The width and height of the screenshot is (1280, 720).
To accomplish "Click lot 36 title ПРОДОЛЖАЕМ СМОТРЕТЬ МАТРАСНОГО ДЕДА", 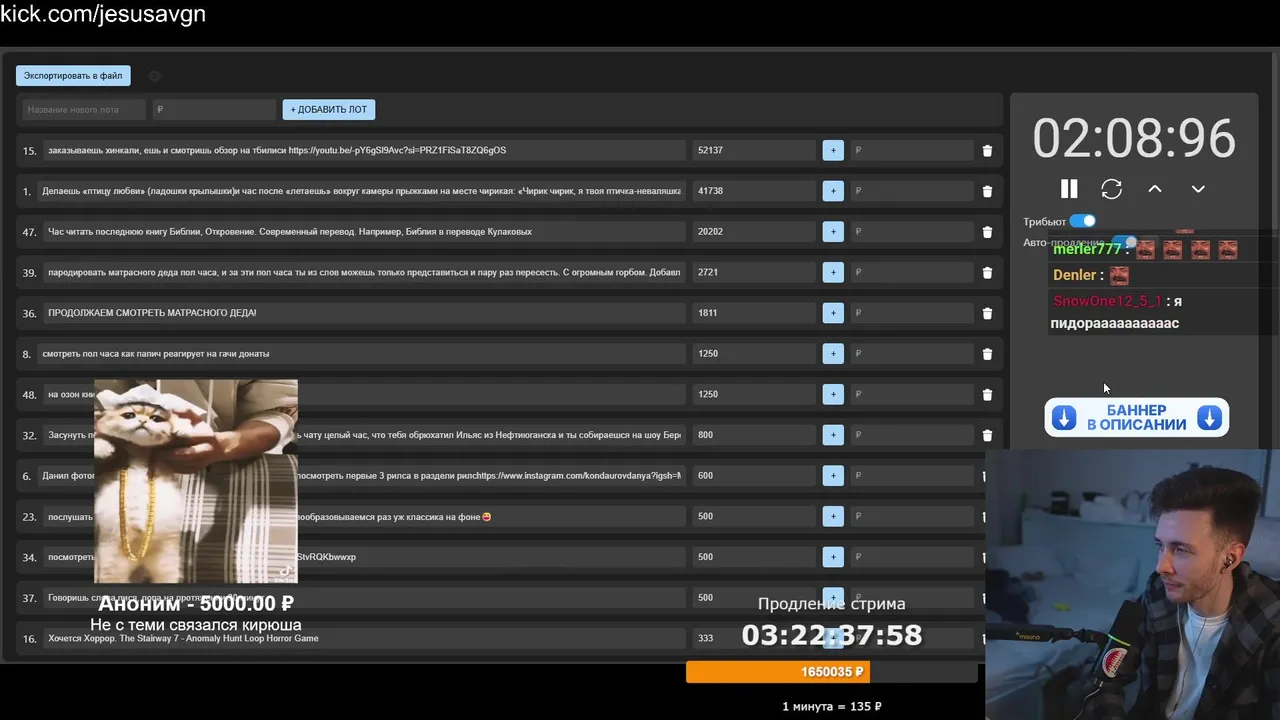I will [x=364, y=313].
